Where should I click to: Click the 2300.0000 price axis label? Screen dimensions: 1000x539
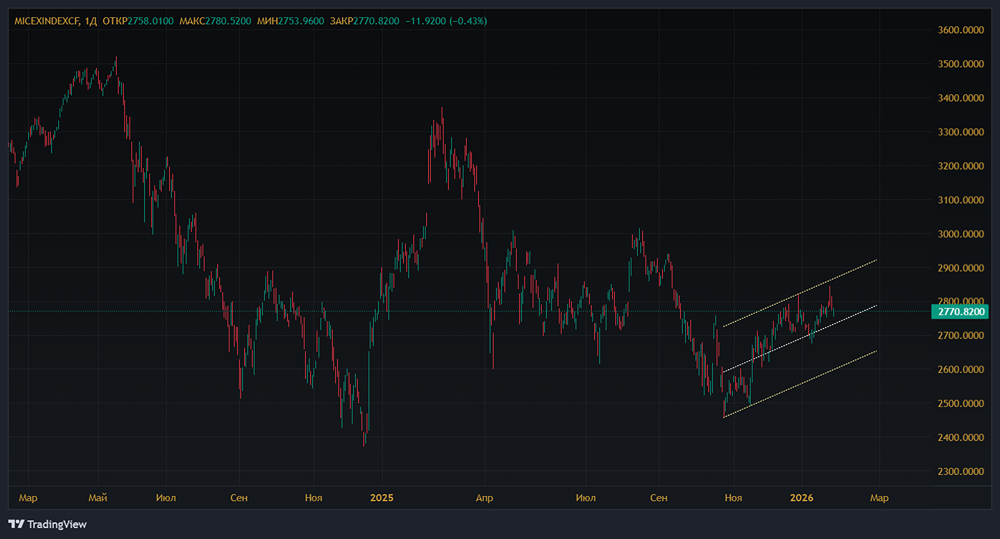pos(961,471)
